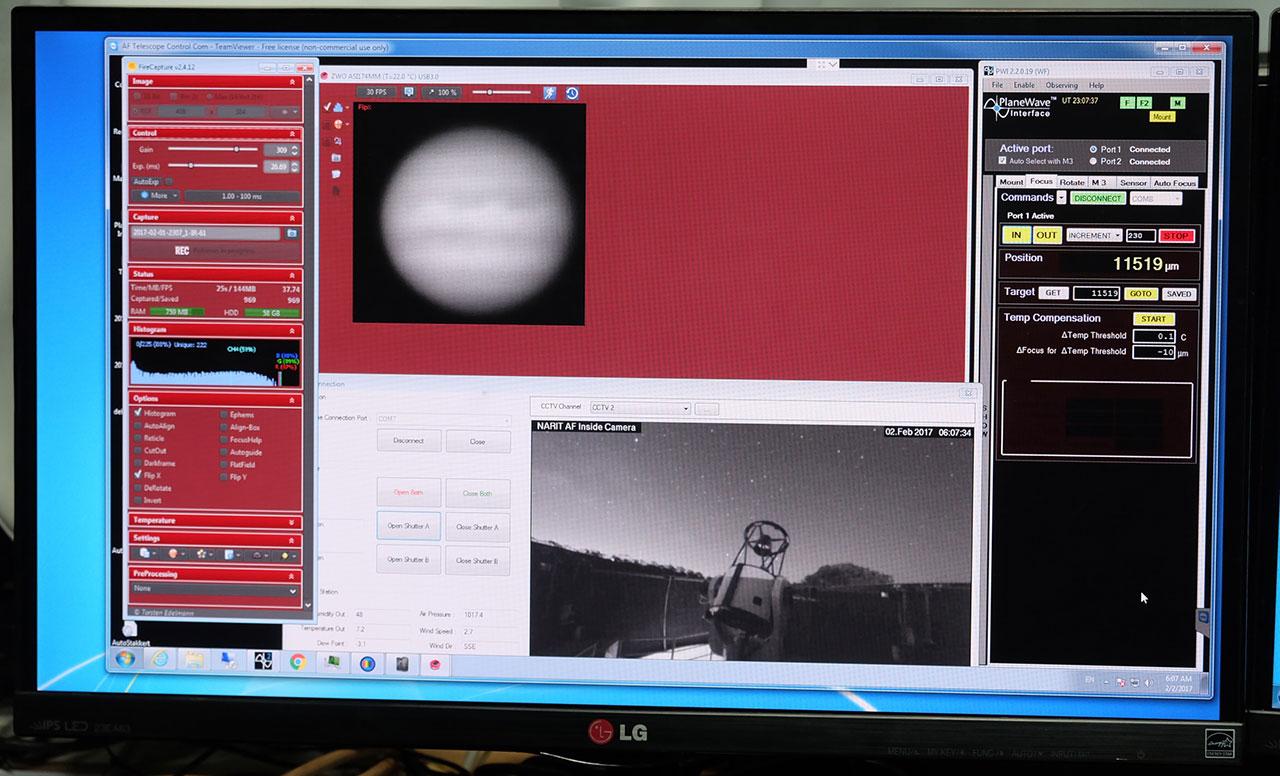Click the GOTO button
This screenshot has height=776, width=1280.
[x=1141, y=294]
